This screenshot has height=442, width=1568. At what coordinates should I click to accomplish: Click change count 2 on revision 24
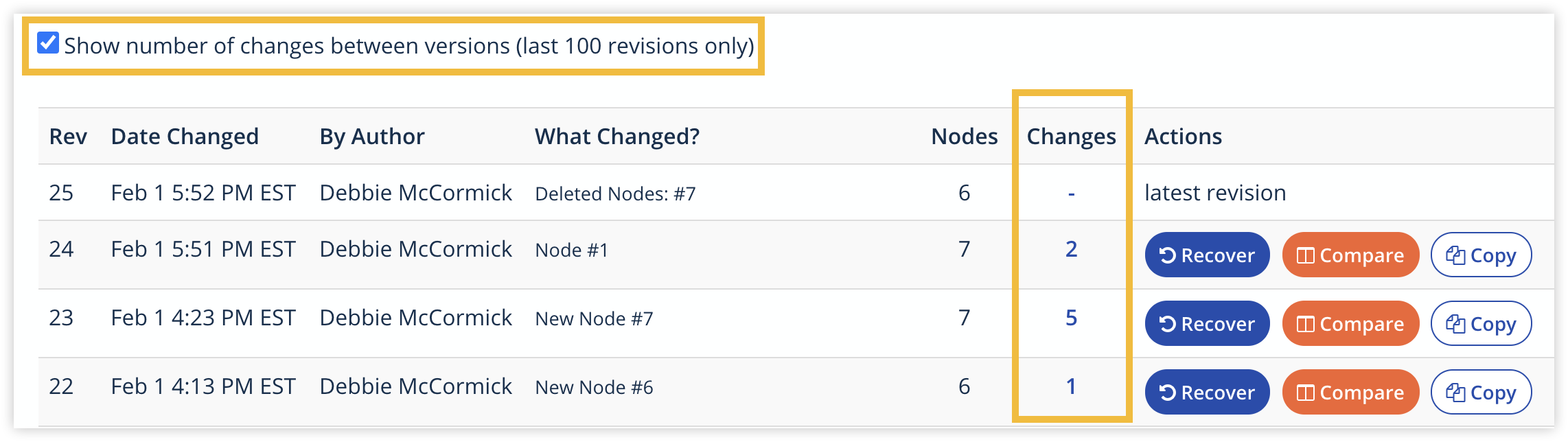click(1071, 249)
